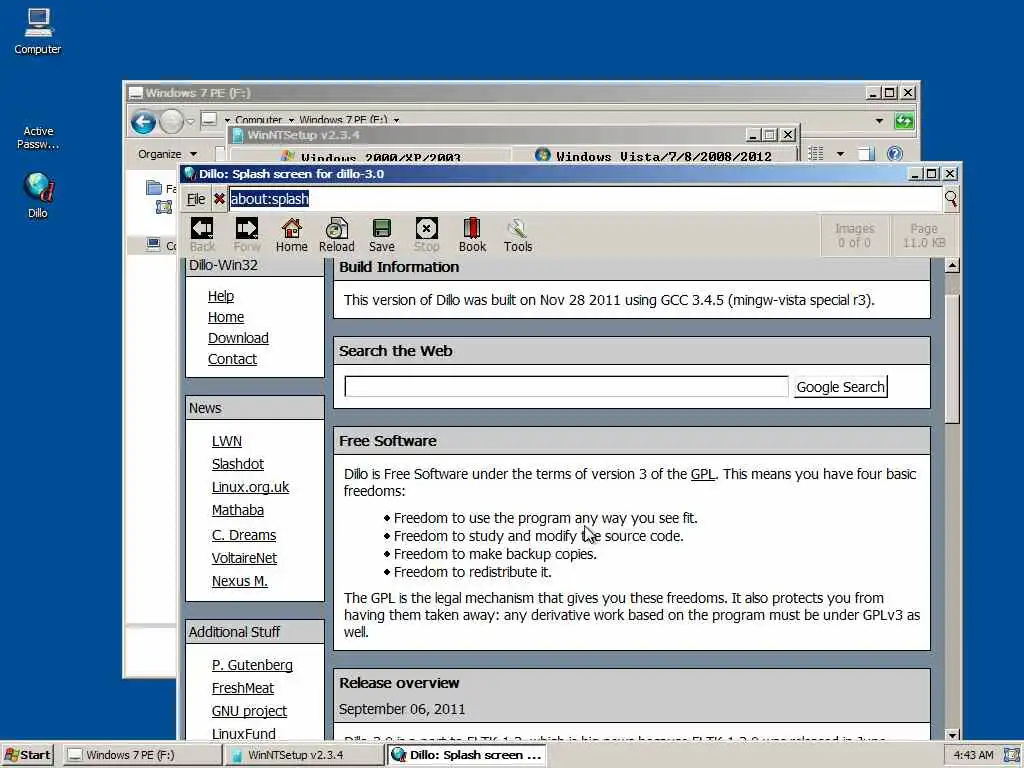
Task: Click the Page 11.0 KB status button
Action: coord(924,236)
